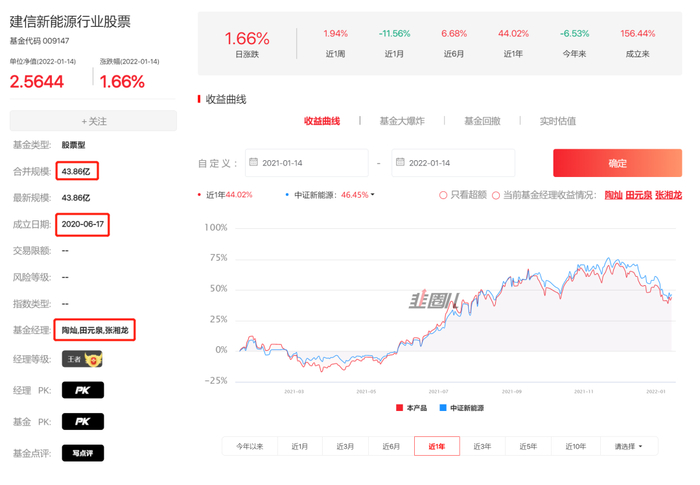Select the 近1年 range tab
The height and width of the screenshot is (485, 700).
pyautogui.click(x=437, y=446)
